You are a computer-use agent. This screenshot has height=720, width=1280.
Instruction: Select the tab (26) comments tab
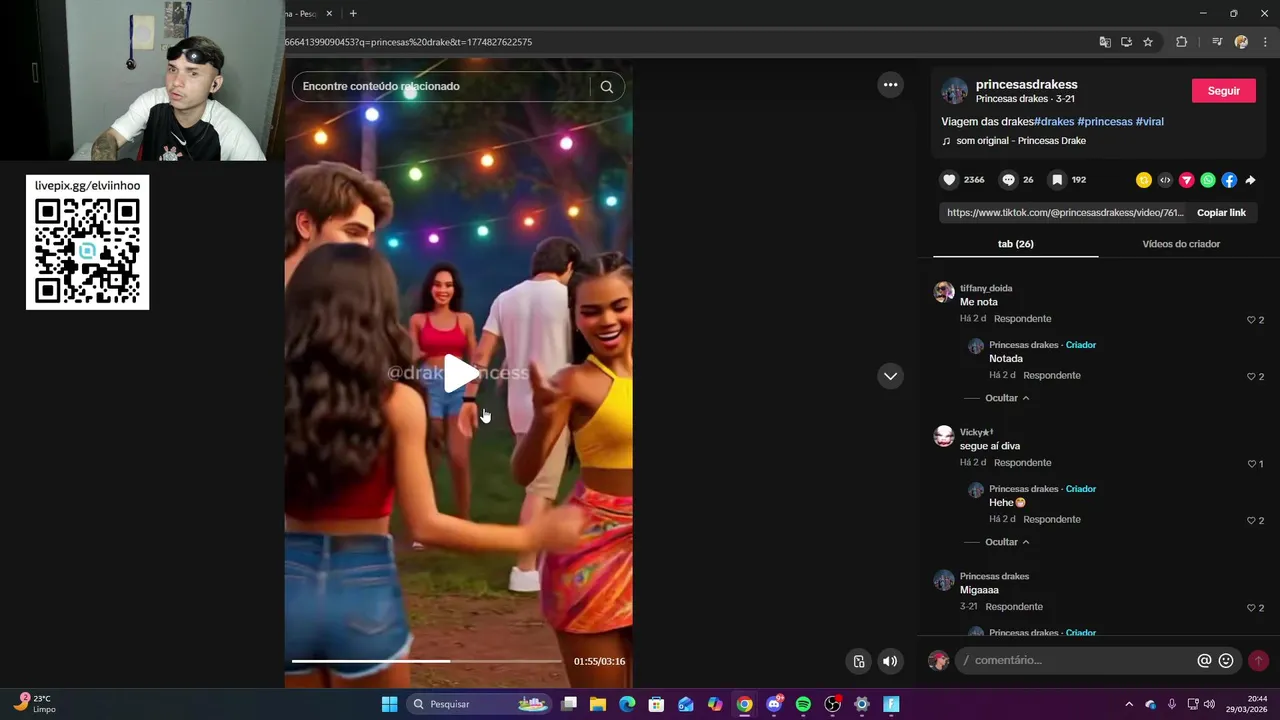[x=1016, y=244]
